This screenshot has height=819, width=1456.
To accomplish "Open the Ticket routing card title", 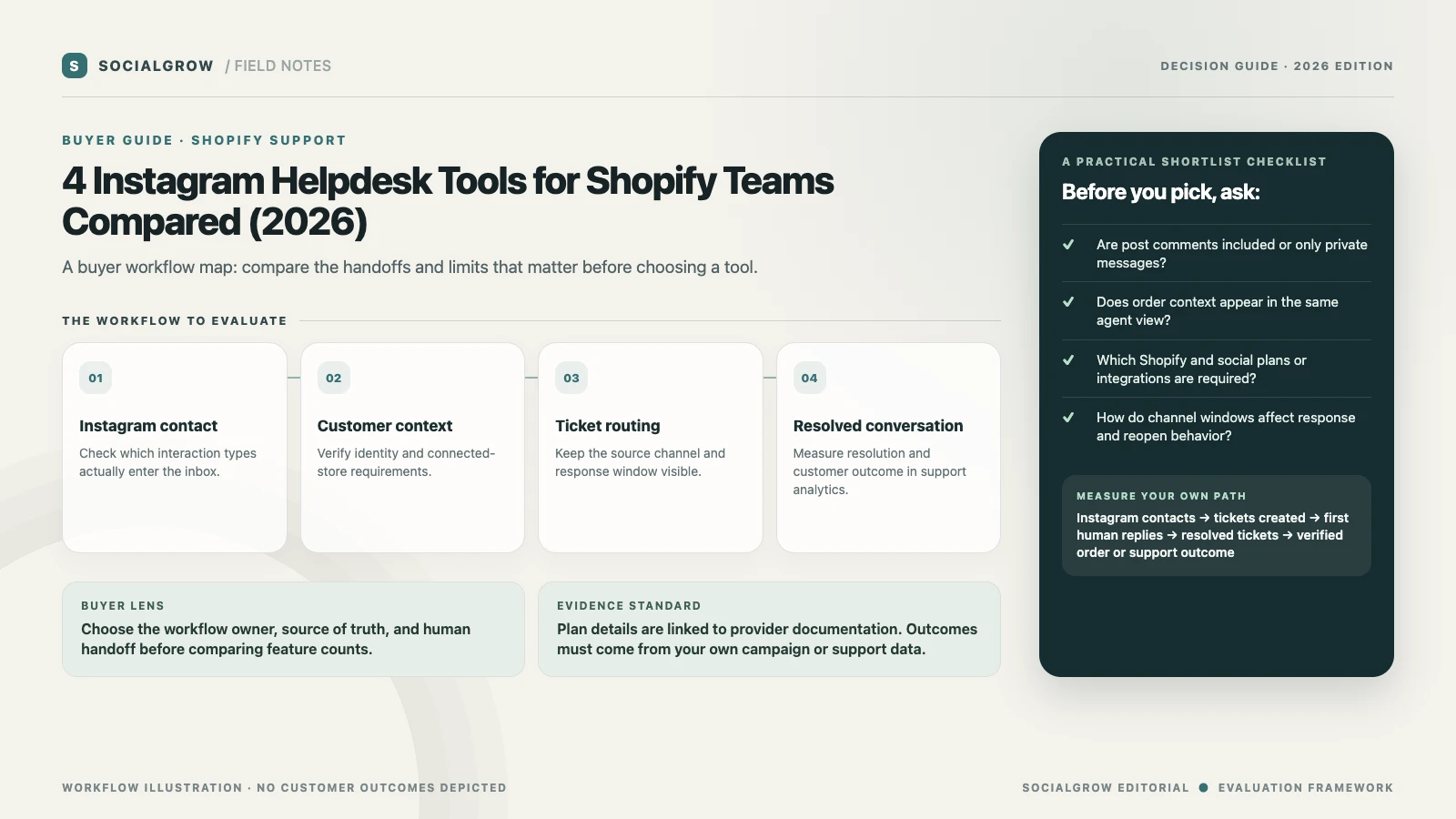I will pyautogui.click(x=608, y=426).
